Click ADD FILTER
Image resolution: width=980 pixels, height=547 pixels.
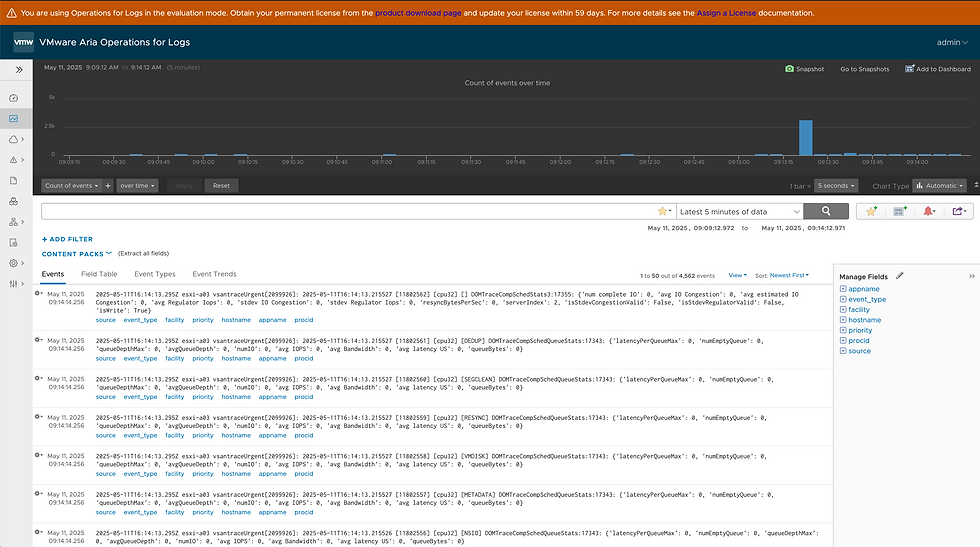tap(67, 239)
